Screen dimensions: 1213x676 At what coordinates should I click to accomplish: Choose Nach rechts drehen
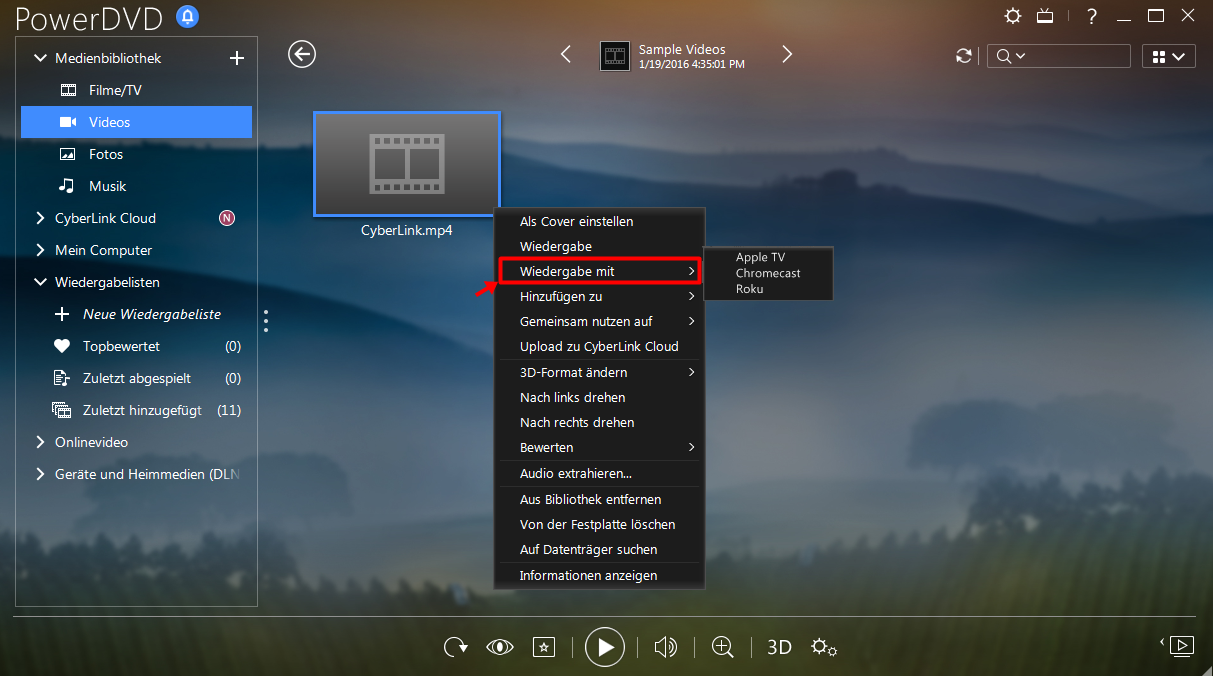point(600,422)
